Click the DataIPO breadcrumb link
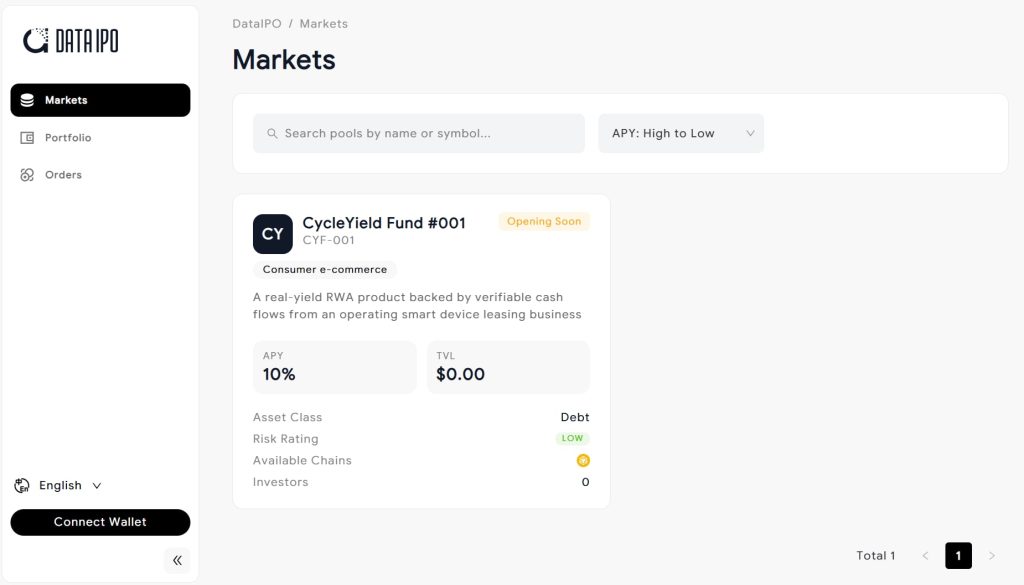 (257, 23)
